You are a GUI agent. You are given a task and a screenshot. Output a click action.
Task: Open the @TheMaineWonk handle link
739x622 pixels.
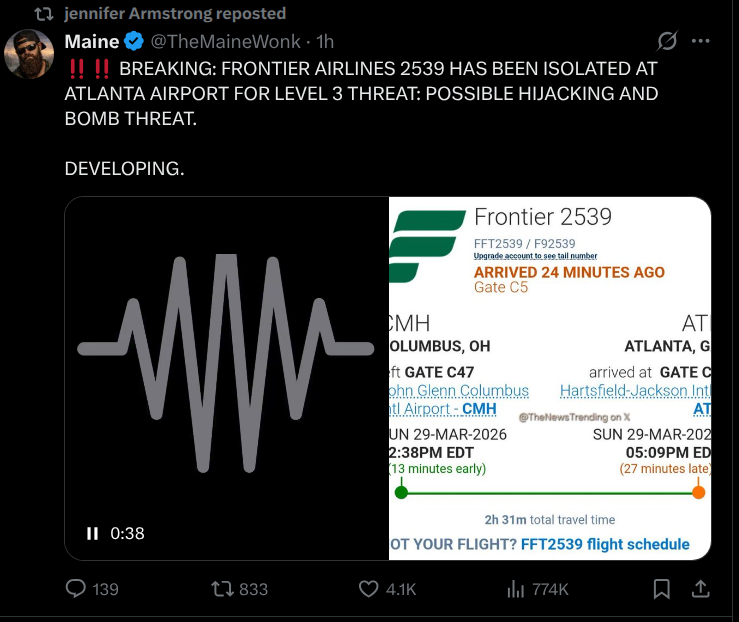[x=228, y=42]
